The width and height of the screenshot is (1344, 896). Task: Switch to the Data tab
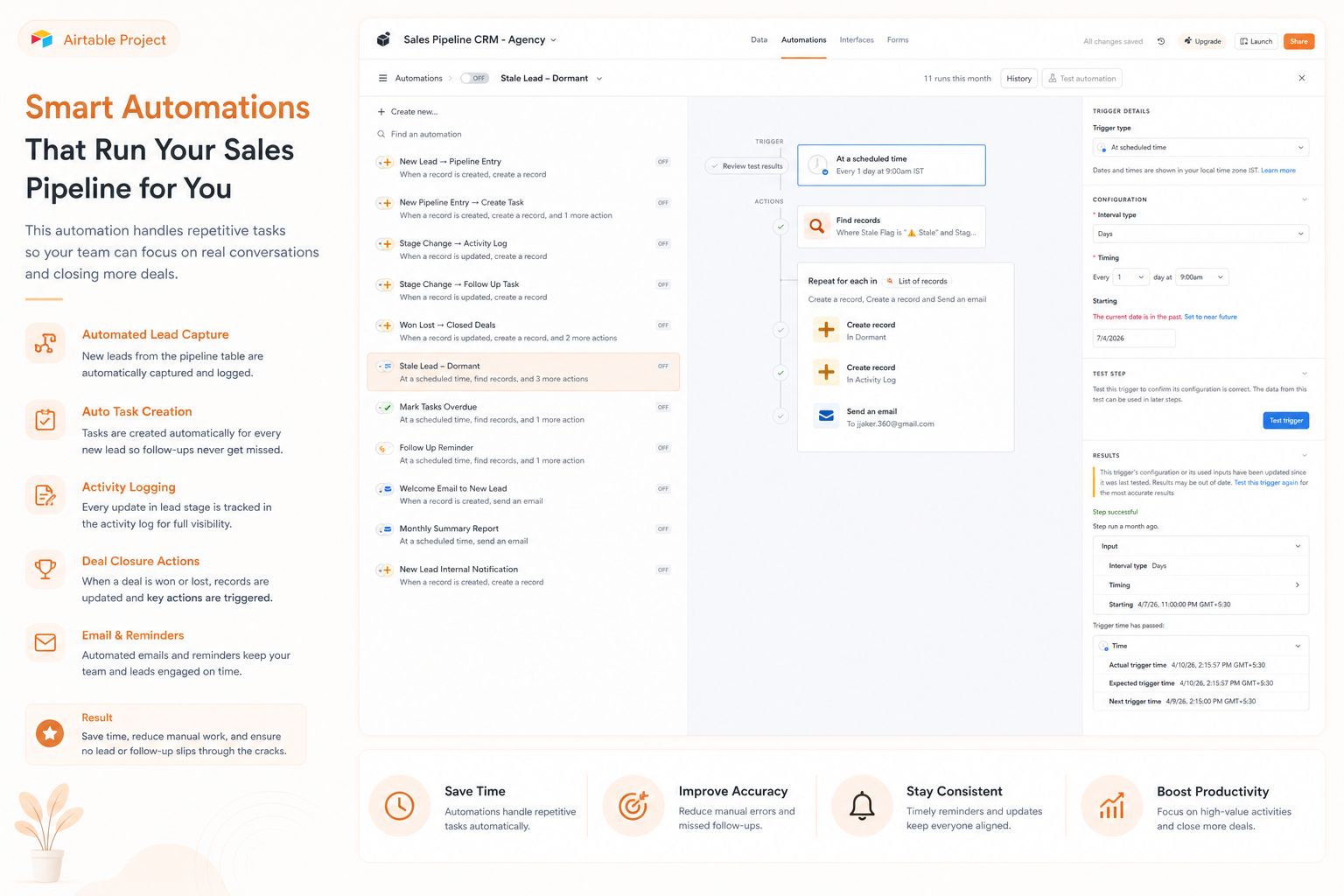coord(759,40)
